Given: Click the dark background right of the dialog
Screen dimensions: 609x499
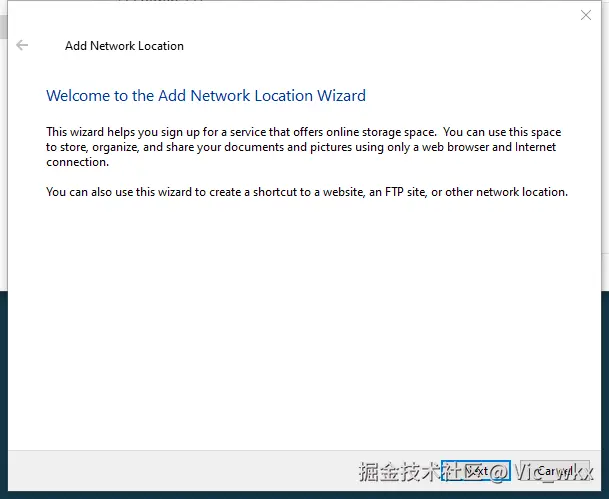Looking at the screenshot, I should click(604, 390).
